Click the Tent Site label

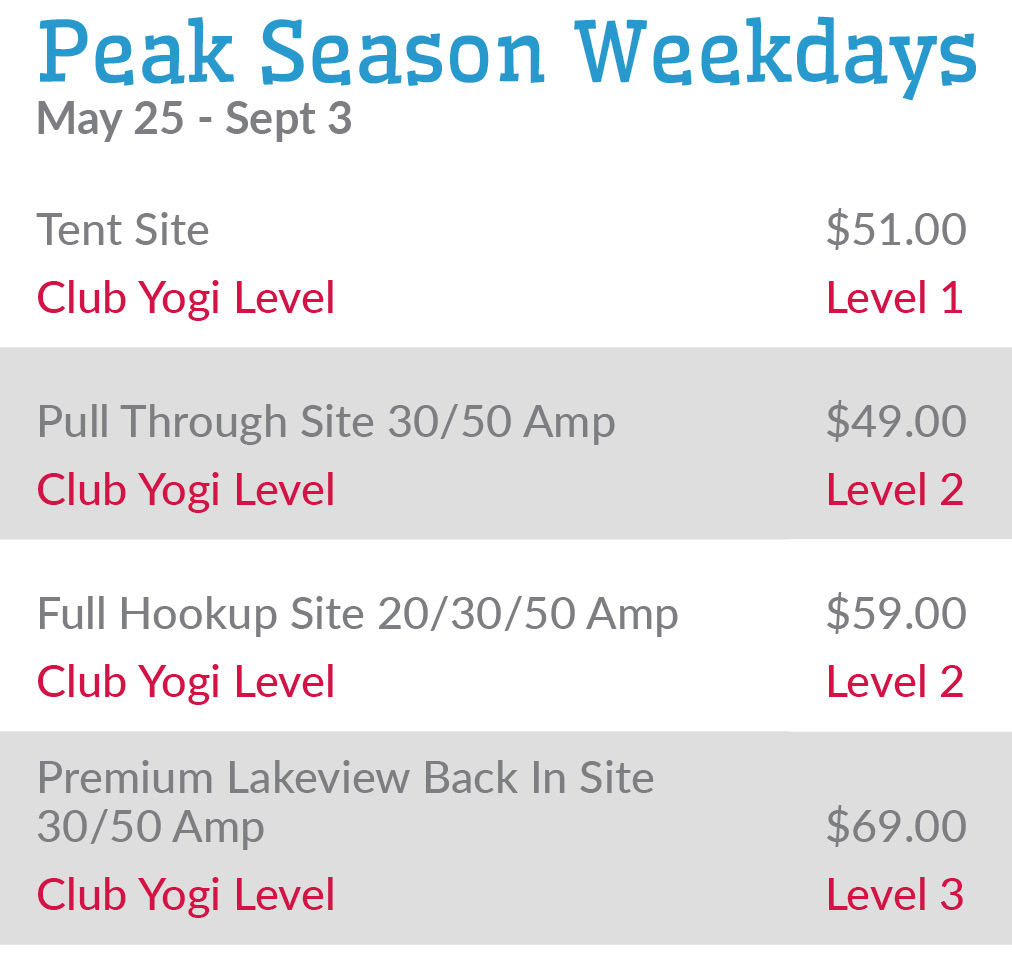click(x=123, y=230)
